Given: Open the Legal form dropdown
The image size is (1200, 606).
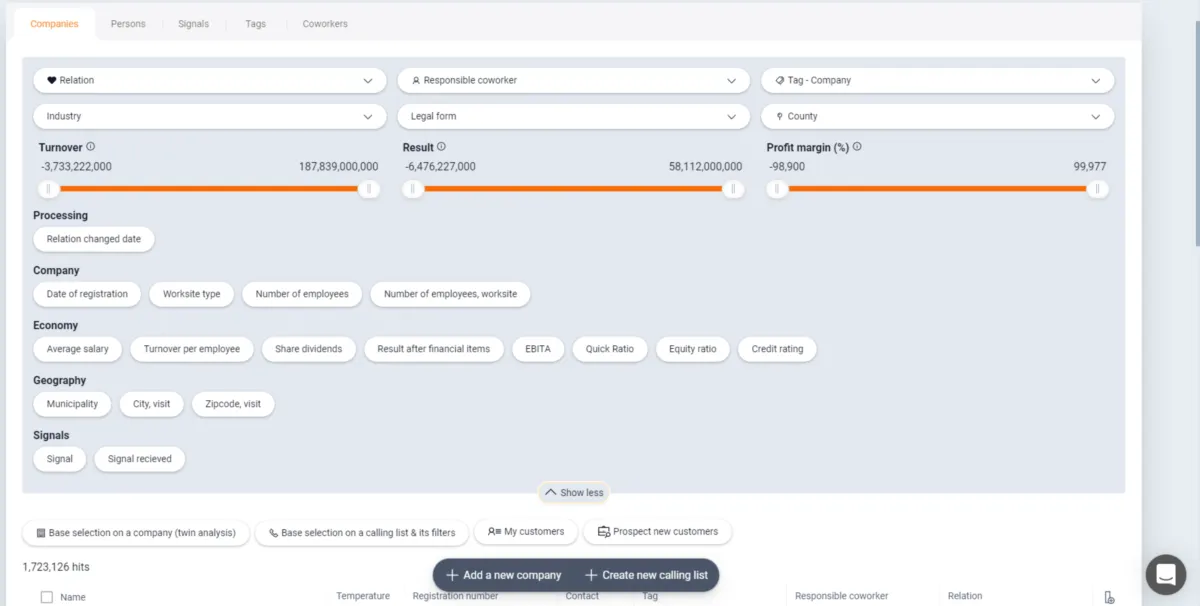Looking at the screenshot, I should 573,116.
